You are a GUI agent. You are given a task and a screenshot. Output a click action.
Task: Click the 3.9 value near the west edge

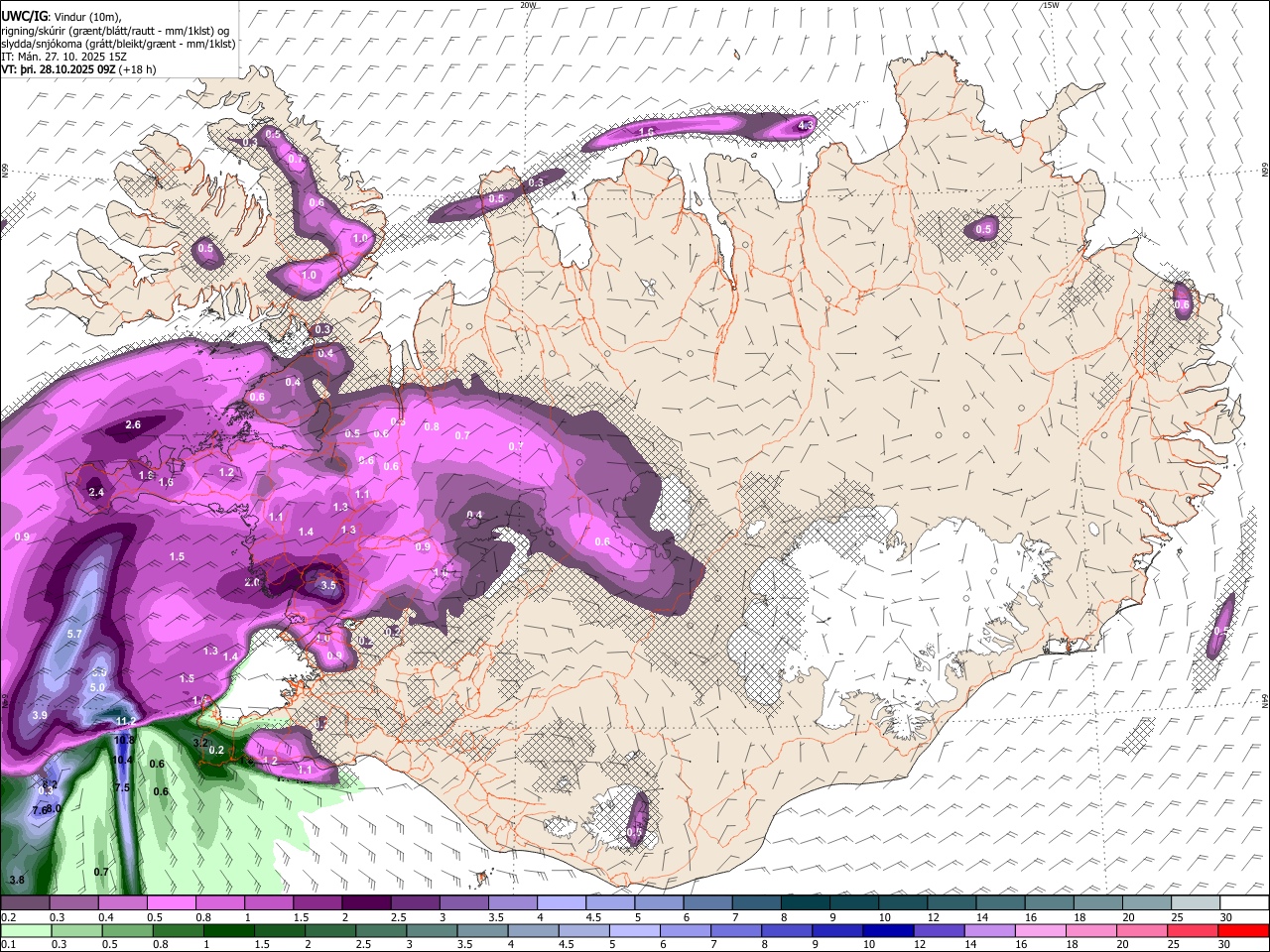pyautogui.click(x=40, y=715)
